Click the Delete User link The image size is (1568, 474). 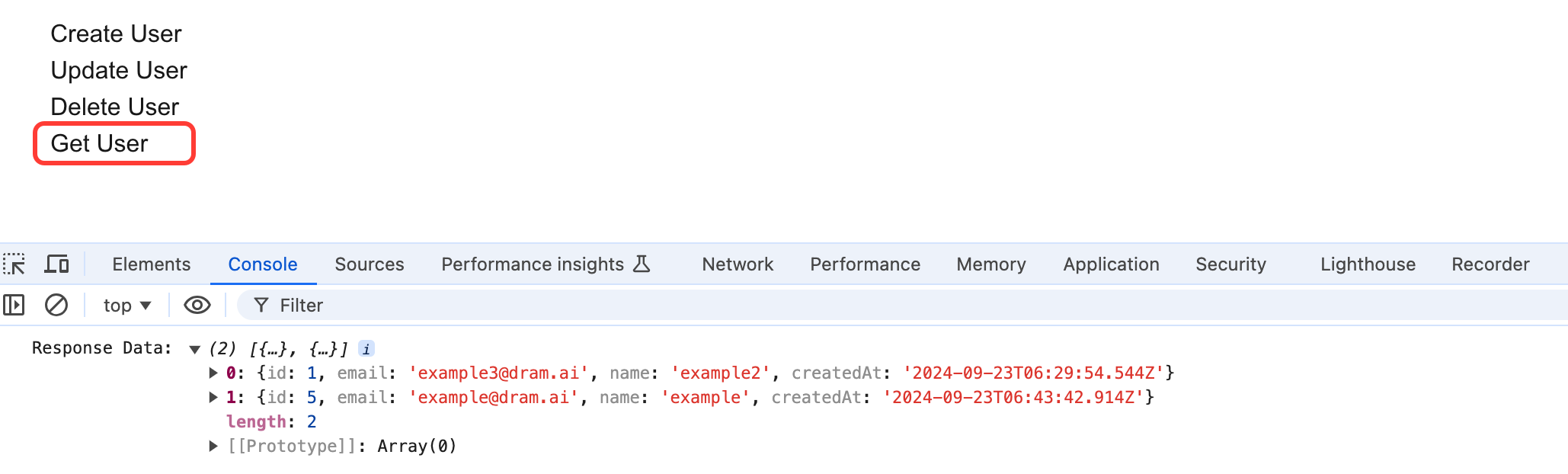click(115, 107)
